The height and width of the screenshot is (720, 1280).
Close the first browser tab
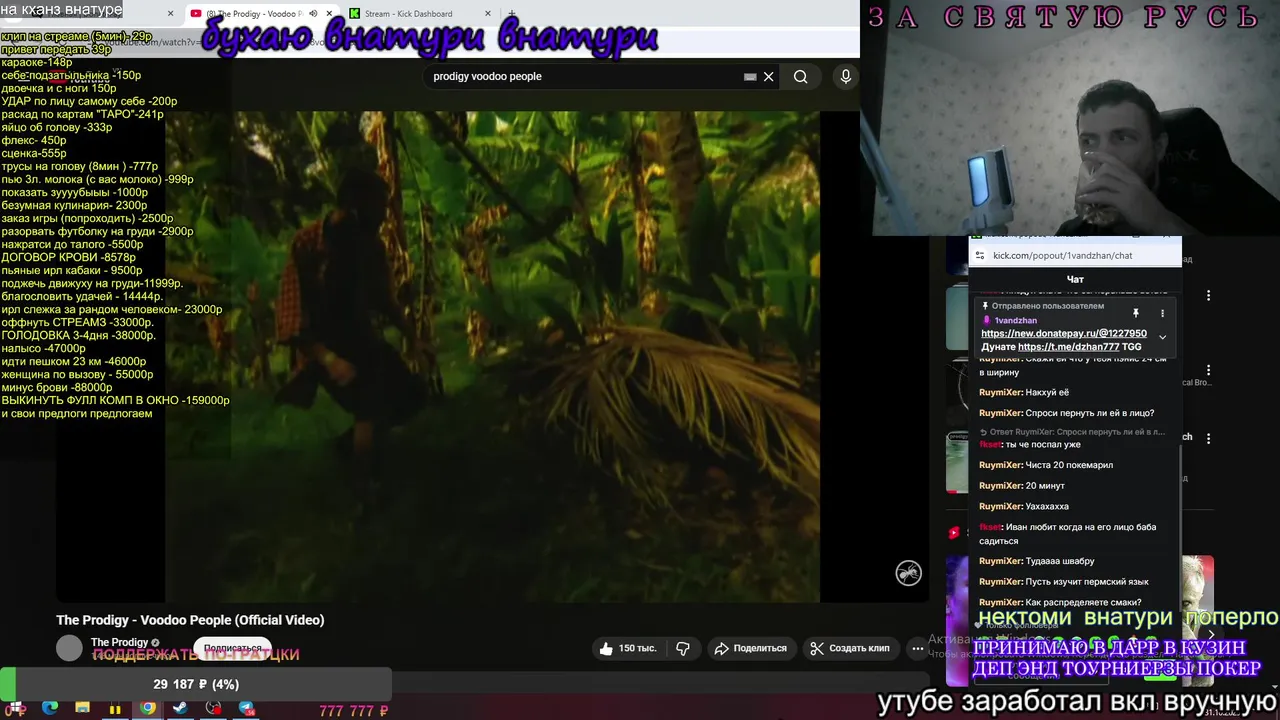[x=170, y=13]
